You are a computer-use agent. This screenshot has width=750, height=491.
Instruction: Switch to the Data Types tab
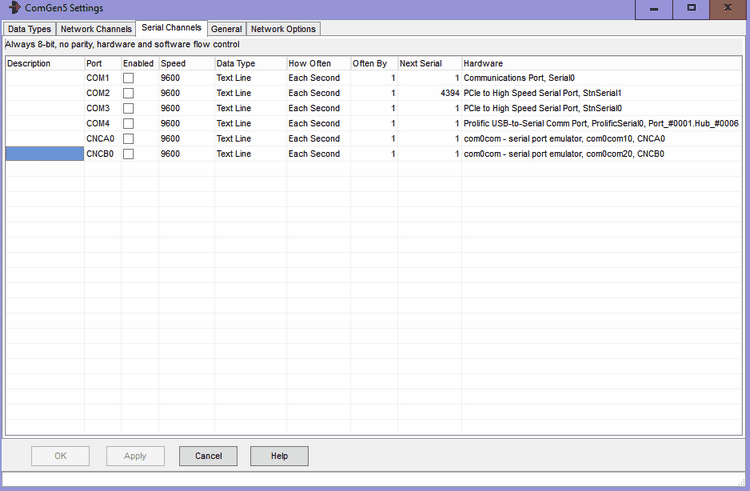pyautogui.click(x=29, y=29)
